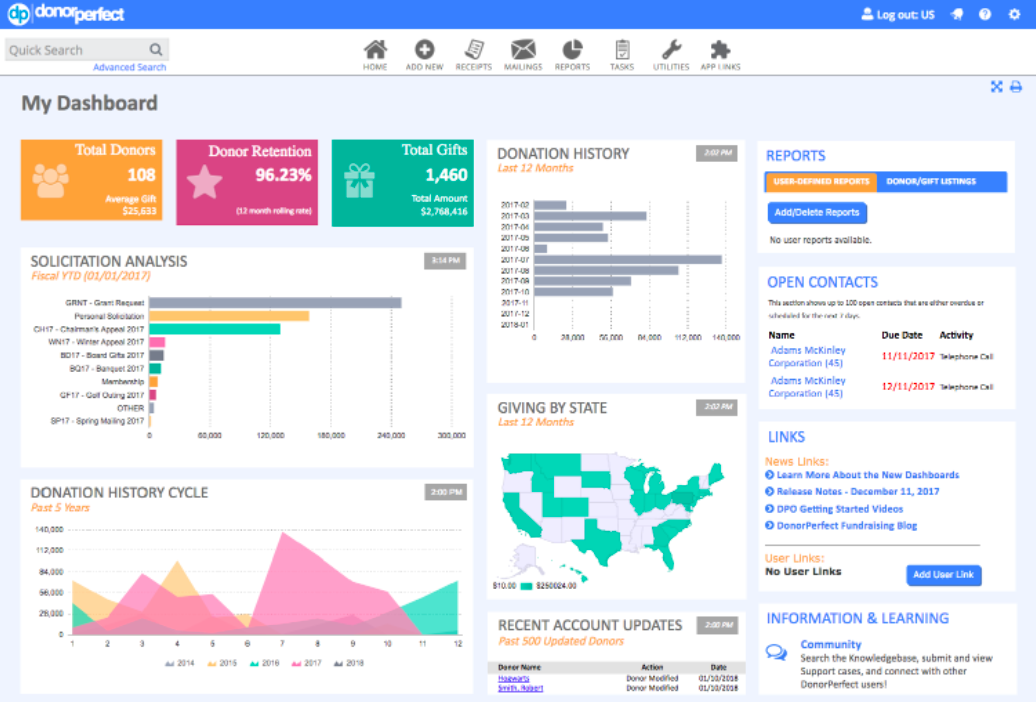Open Adams McKinley Corporation contact due 11/11/2017

[807, 356]
